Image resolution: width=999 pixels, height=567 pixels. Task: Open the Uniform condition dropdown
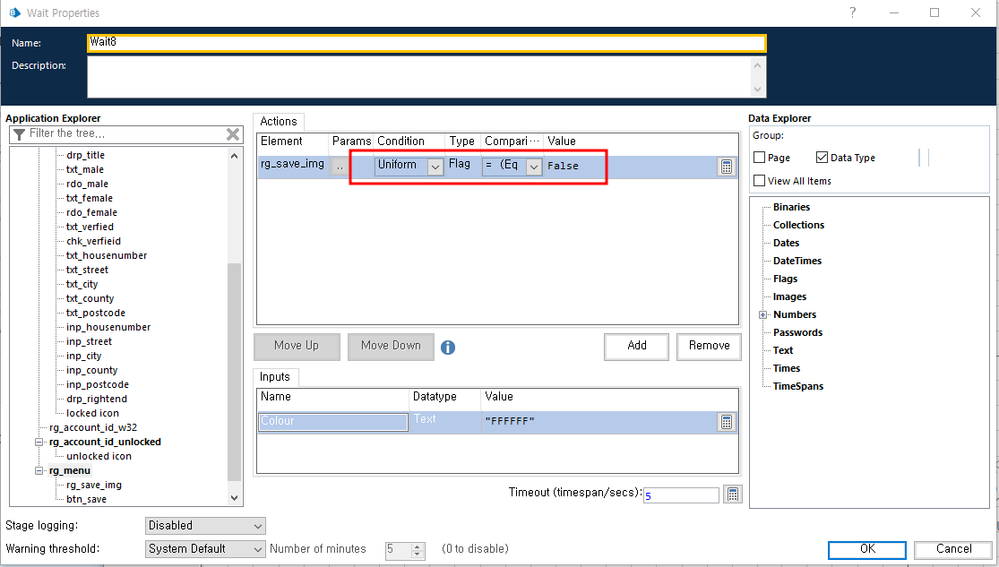(x=435, y=167)
